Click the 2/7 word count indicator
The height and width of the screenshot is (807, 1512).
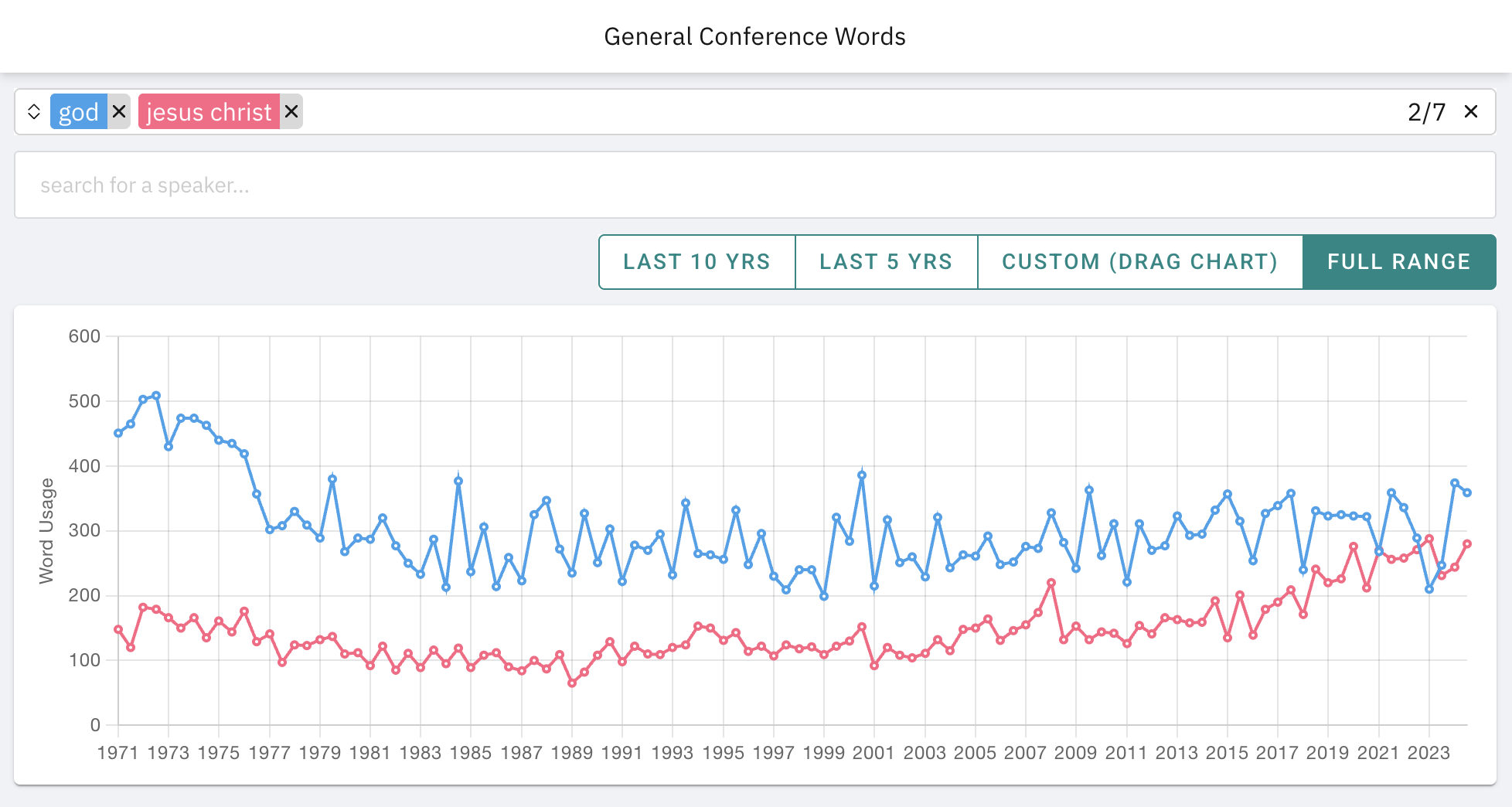pos(1426,111)
